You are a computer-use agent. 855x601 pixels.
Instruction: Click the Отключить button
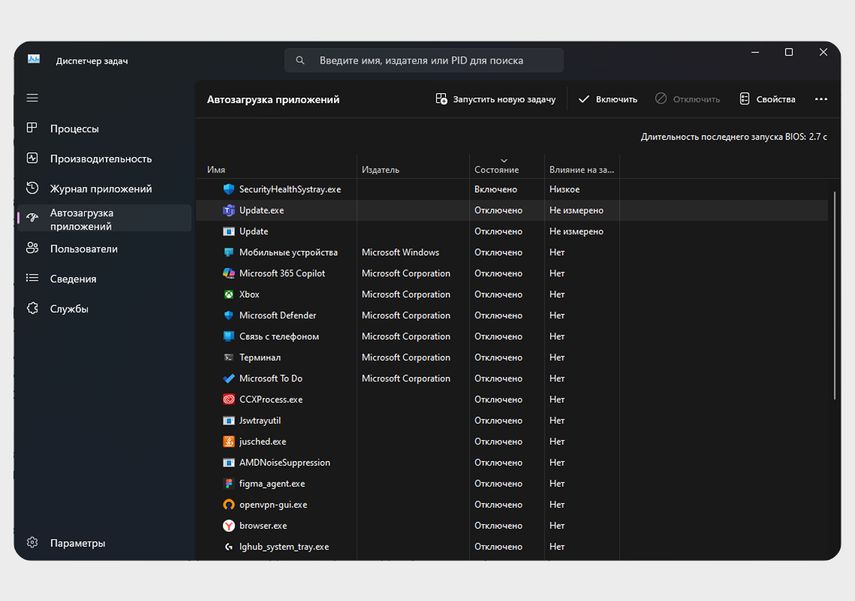687,99
